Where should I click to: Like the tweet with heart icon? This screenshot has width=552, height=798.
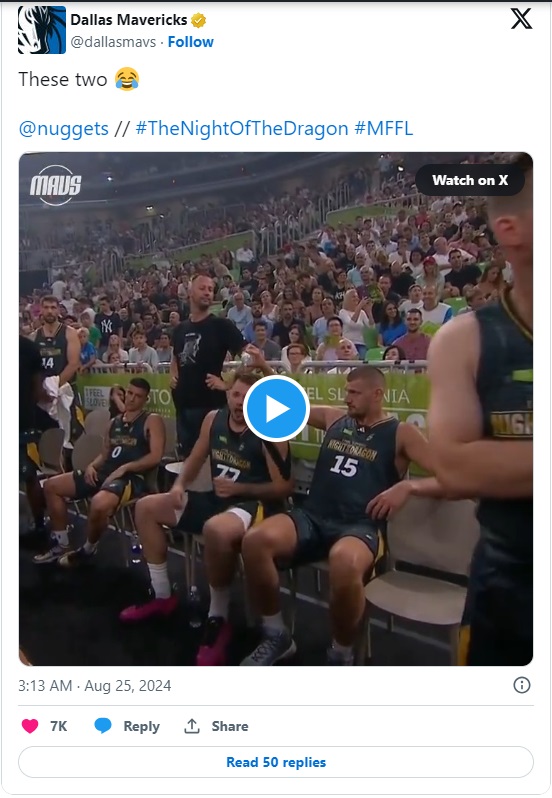pos(30,726)
